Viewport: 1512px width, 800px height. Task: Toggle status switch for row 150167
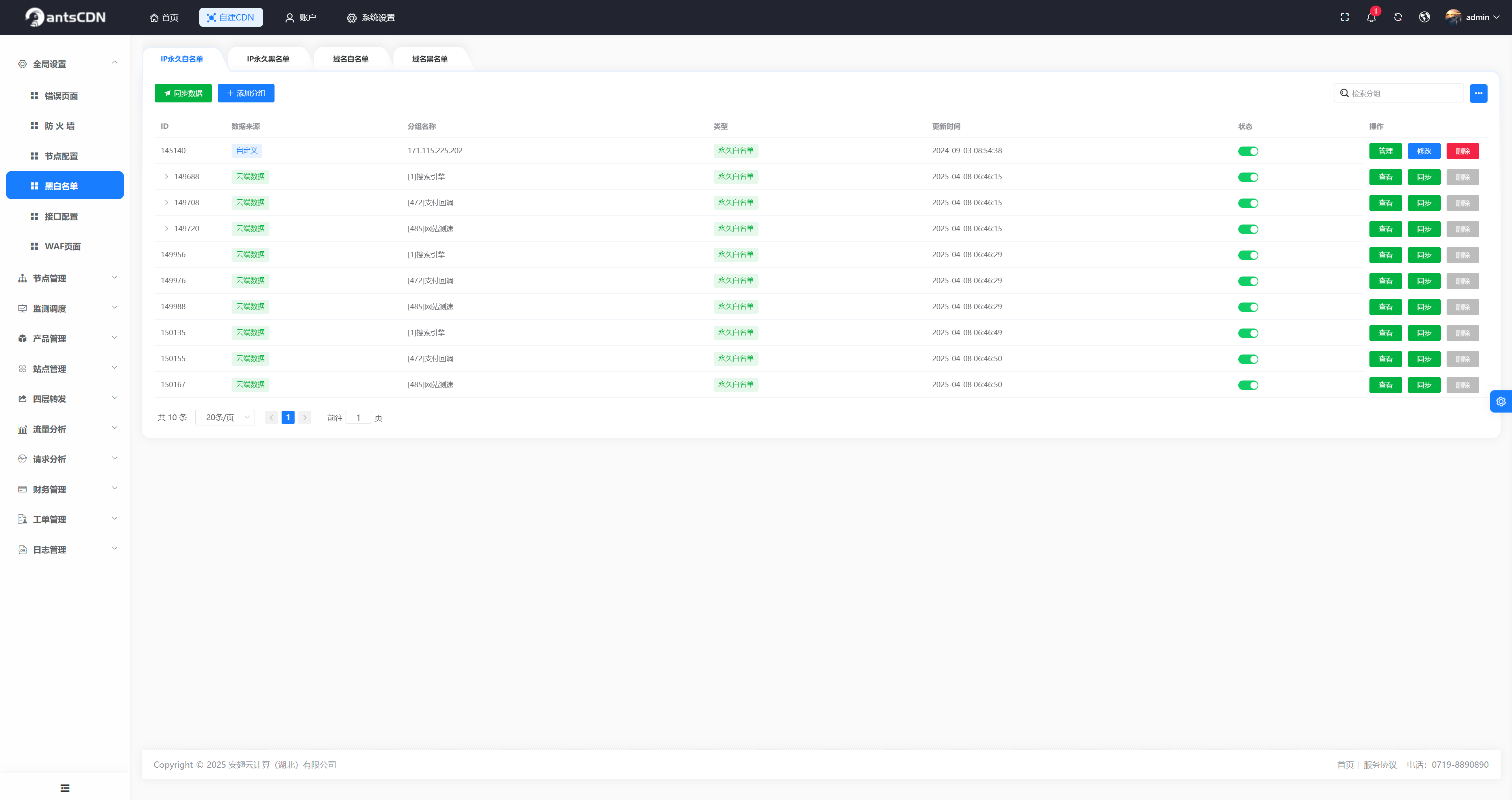click(1248, 385)
